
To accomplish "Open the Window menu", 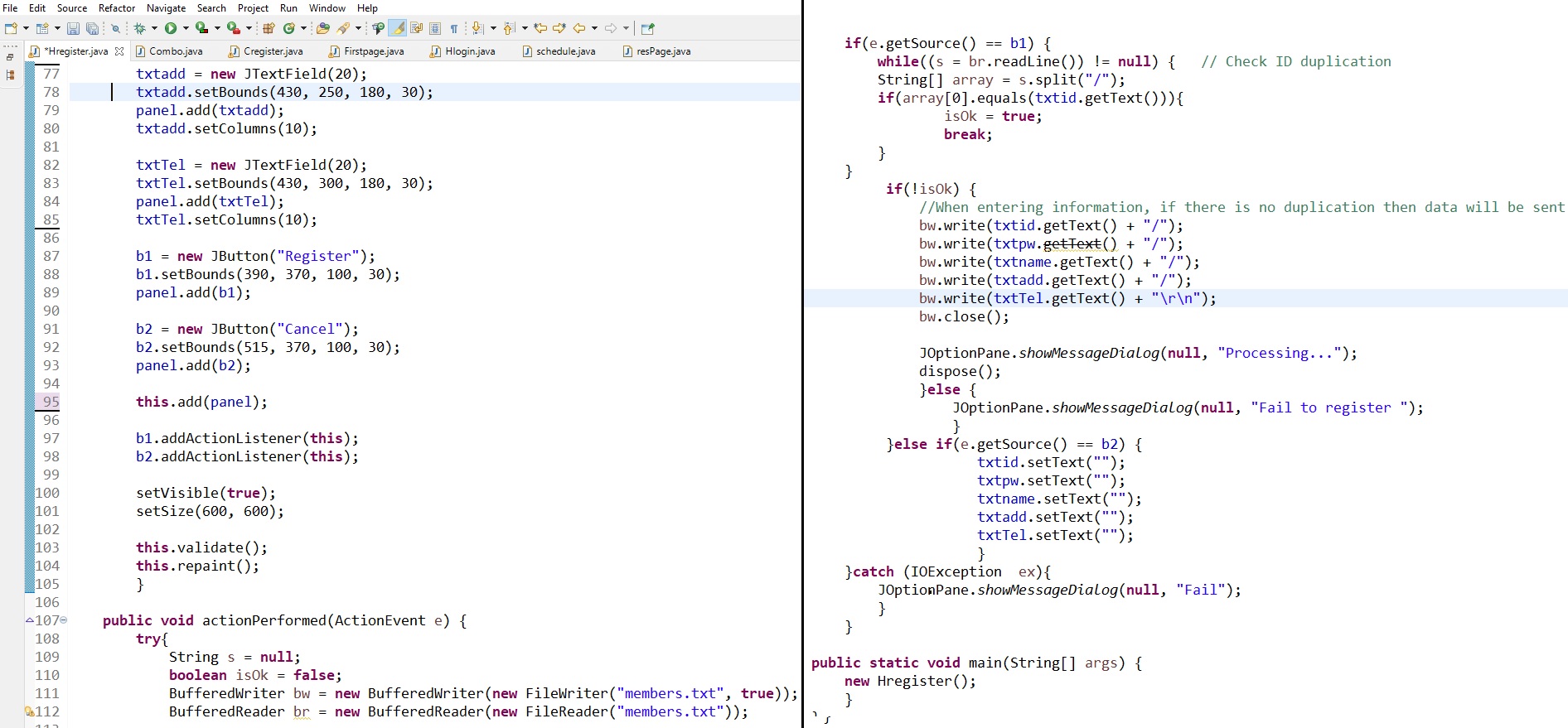I will point(327,7).
